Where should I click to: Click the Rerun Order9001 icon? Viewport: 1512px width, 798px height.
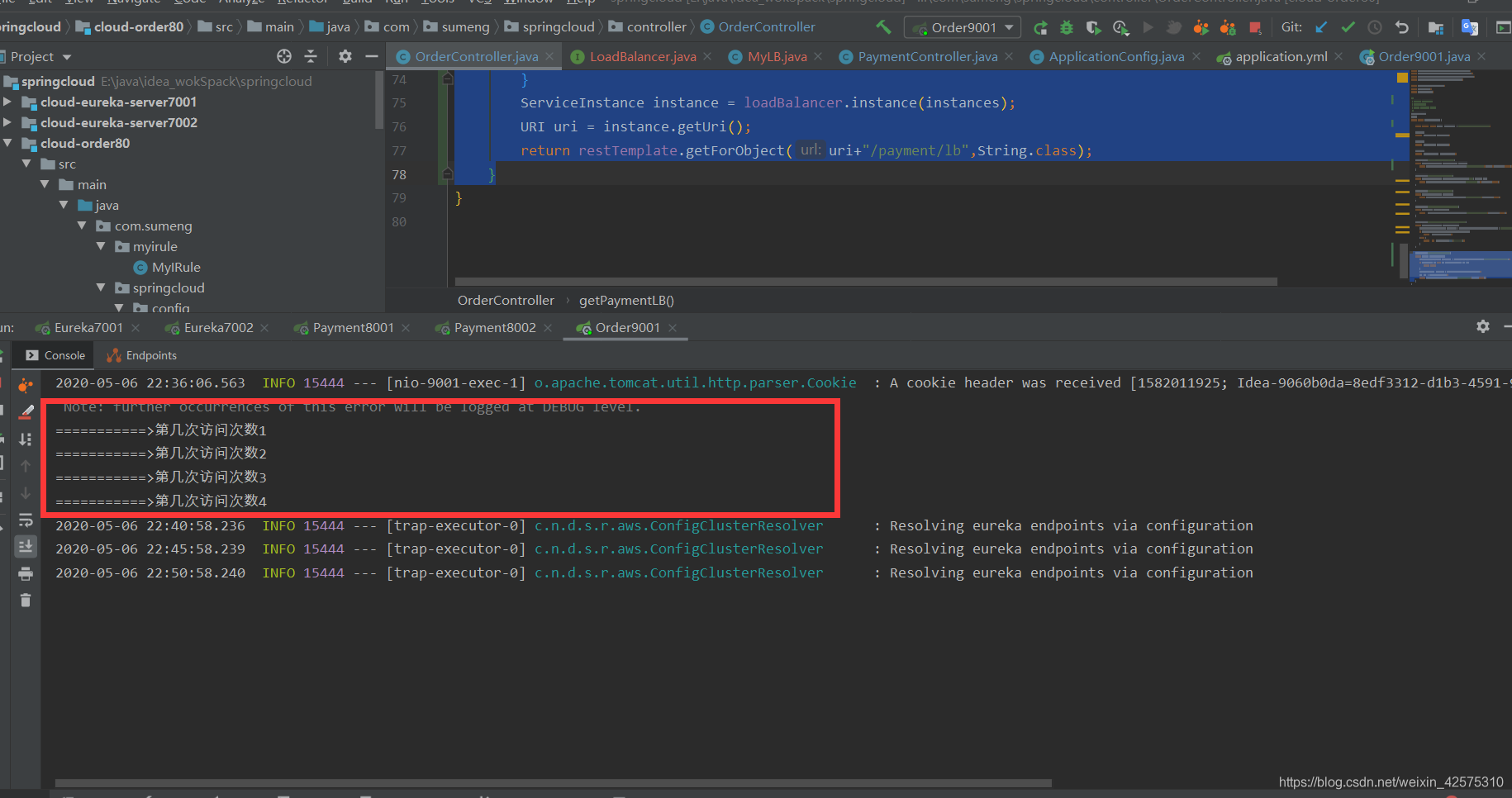pyautogui.click(x=1041, y=27)
